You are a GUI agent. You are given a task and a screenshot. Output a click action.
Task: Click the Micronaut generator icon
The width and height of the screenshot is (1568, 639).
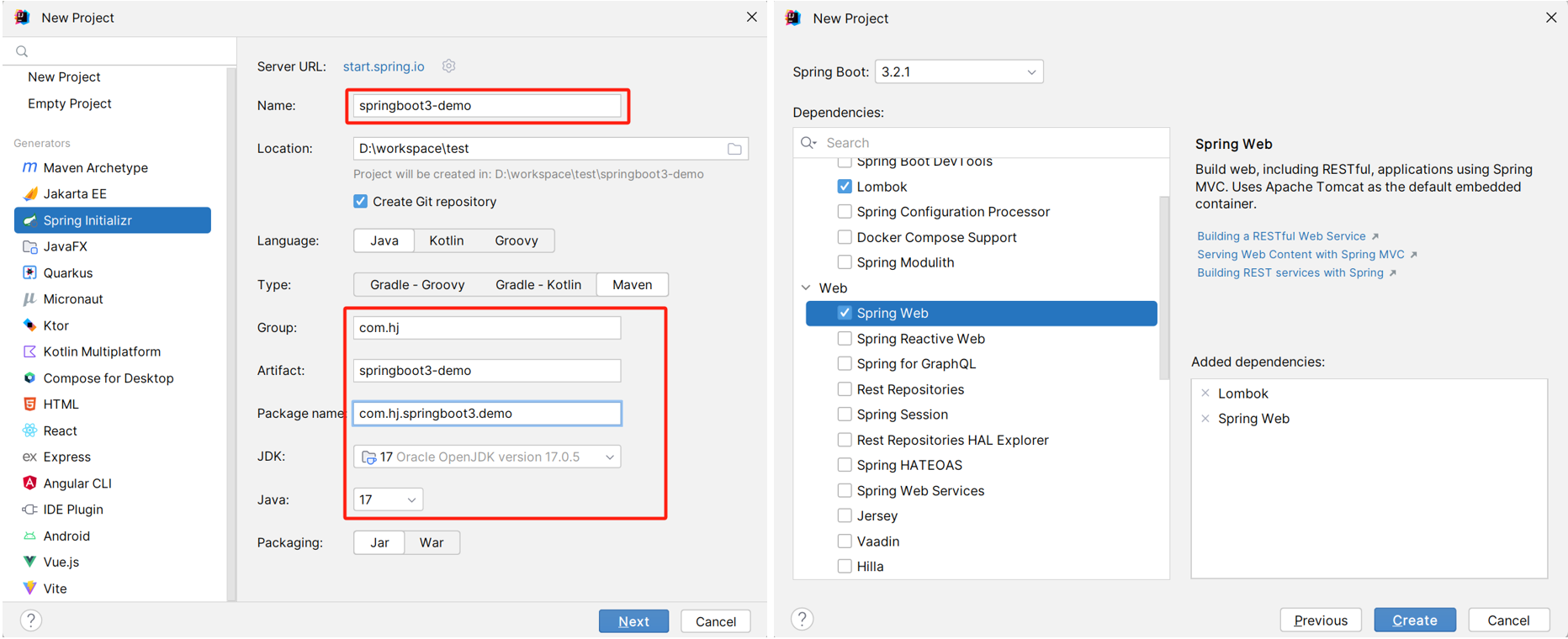(29, 298)
